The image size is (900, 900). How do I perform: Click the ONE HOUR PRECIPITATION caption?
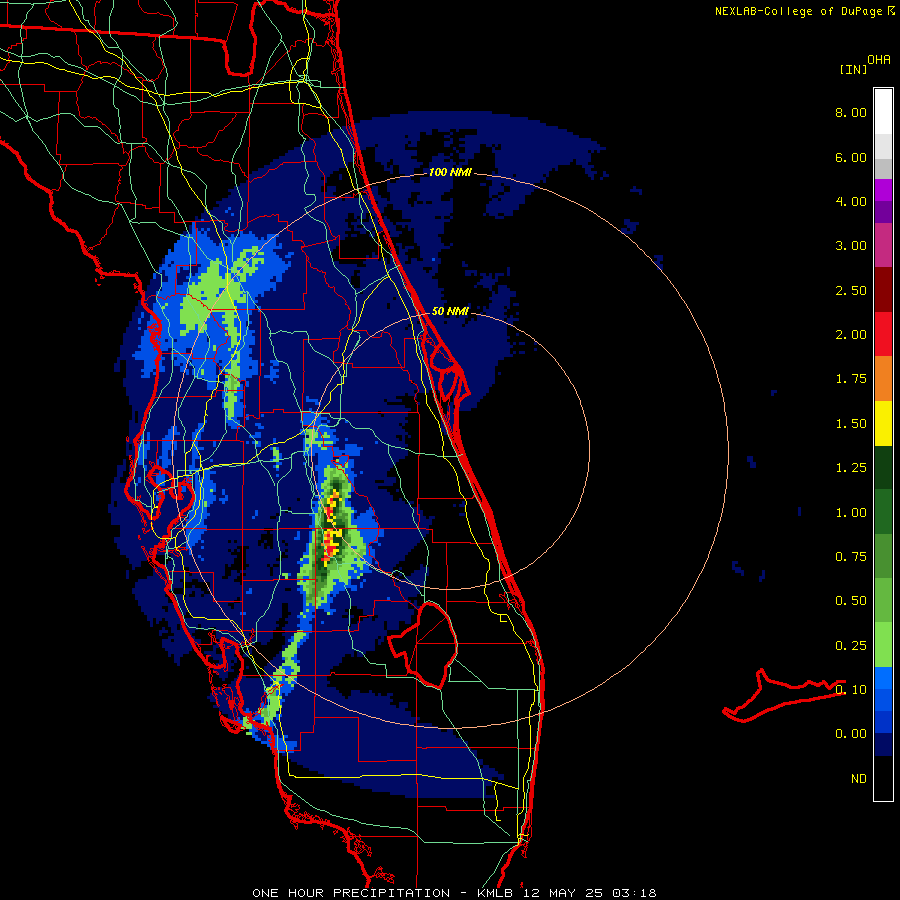[351, 893]
